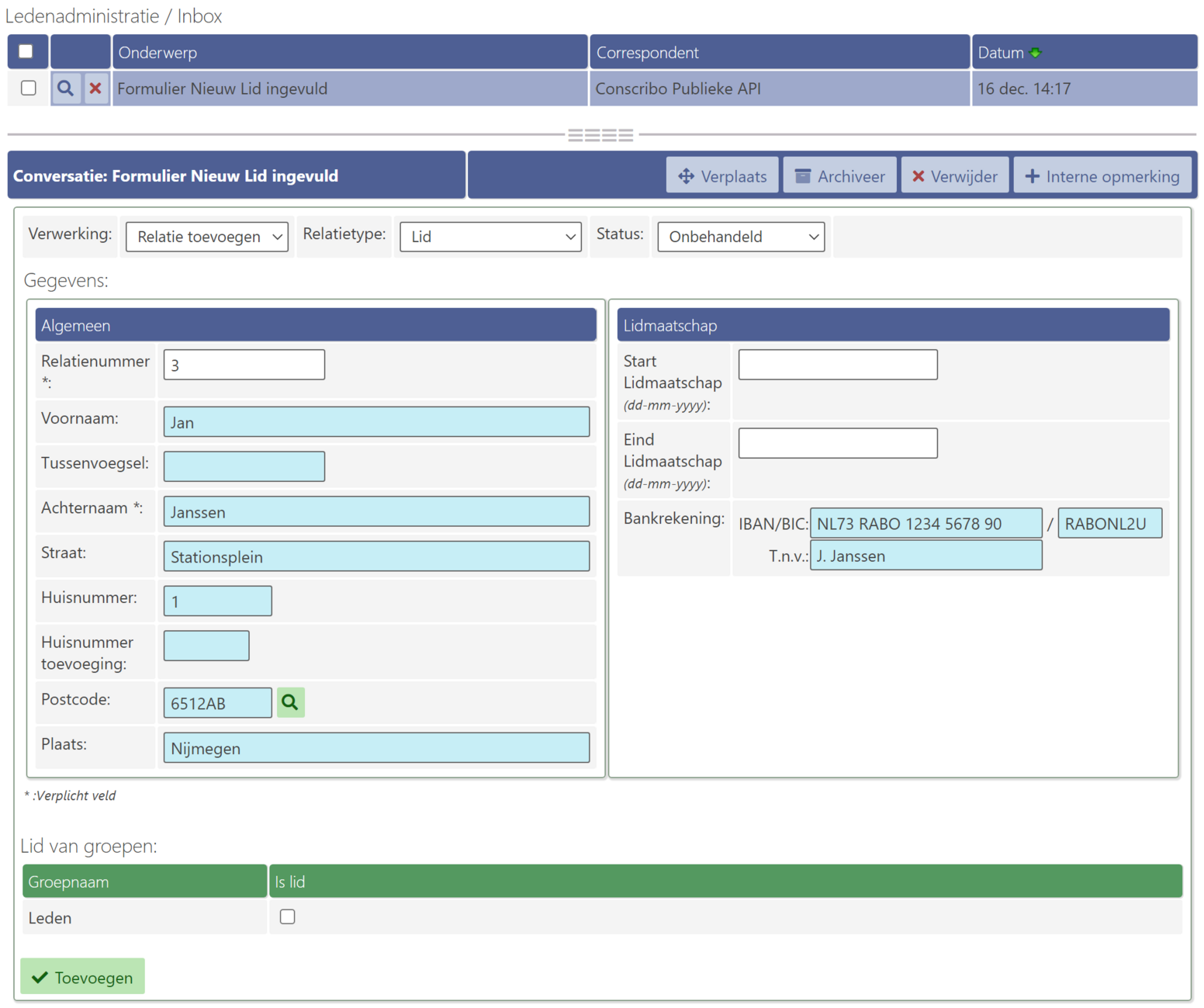Focus the Relatienummer field
Image resolution: width=1204 pixels, height=1008 pixels.
coord(244,365)
